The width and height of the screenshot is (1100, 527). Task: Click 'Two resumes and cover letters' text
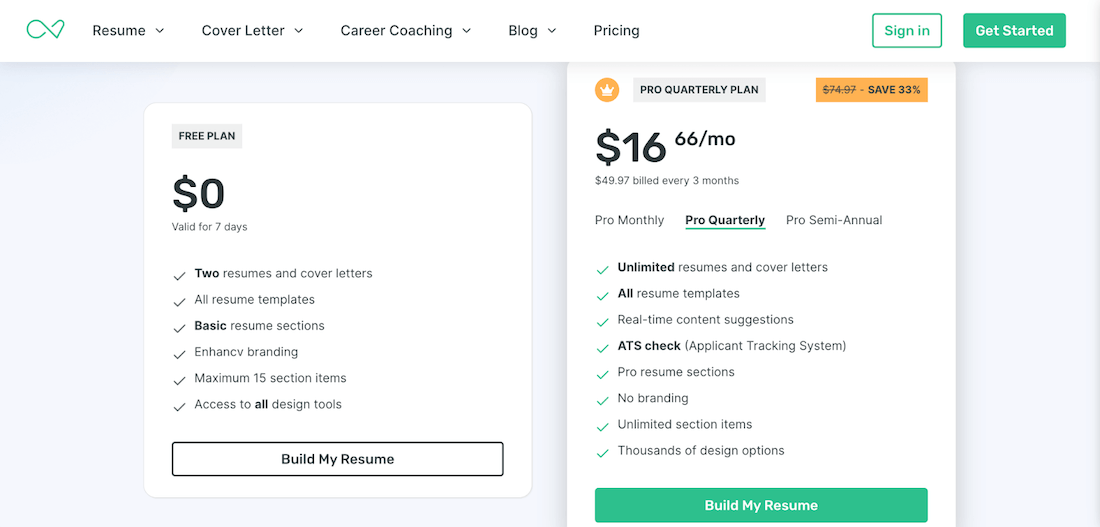pos(283,273)
